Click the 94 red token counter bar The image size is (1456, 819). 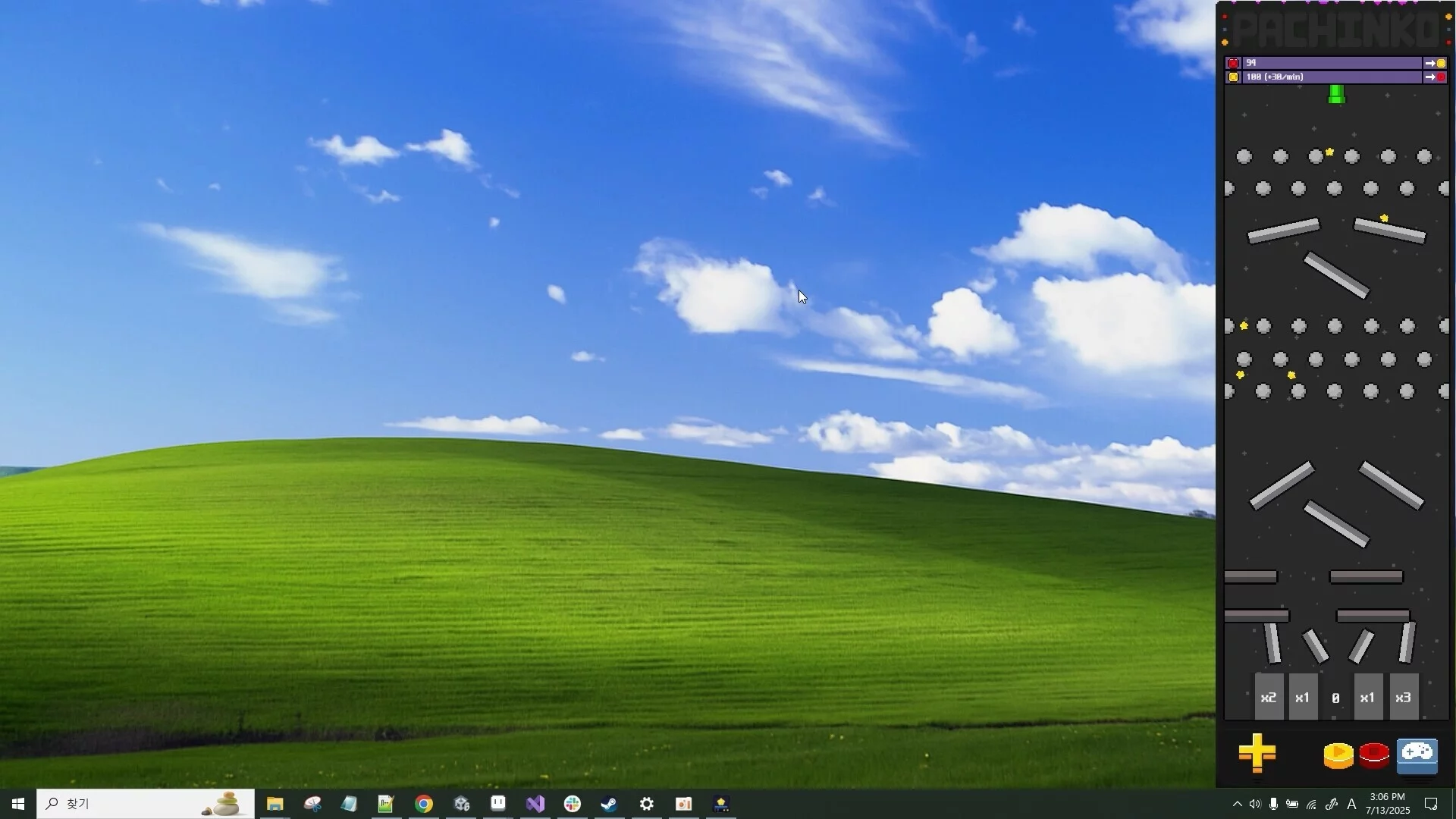tap(1332, 63)
